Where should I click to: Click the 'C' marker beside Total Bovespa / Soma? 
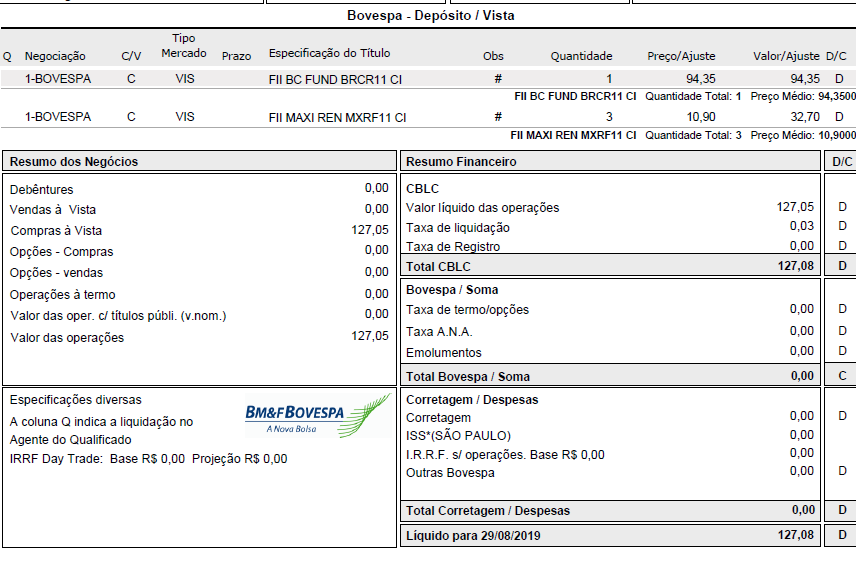click(x=842, y=376)
